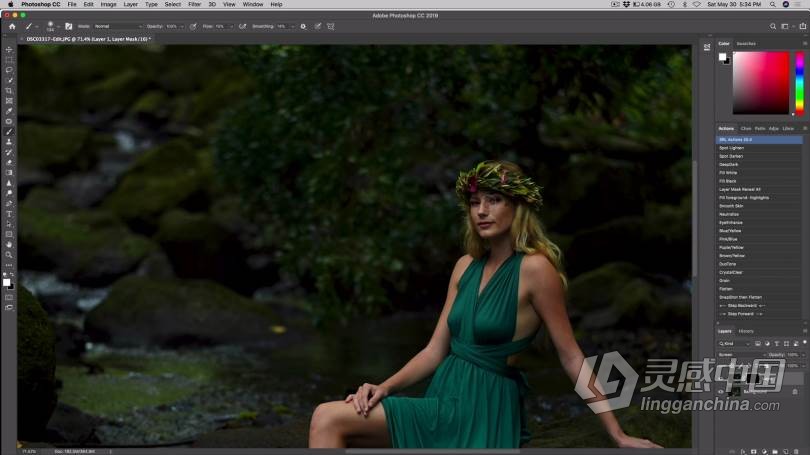Image resolution: width=810 pixels, height=455 pixels.
Task: Open smoothing options gear icon
Action: (303, 26)
